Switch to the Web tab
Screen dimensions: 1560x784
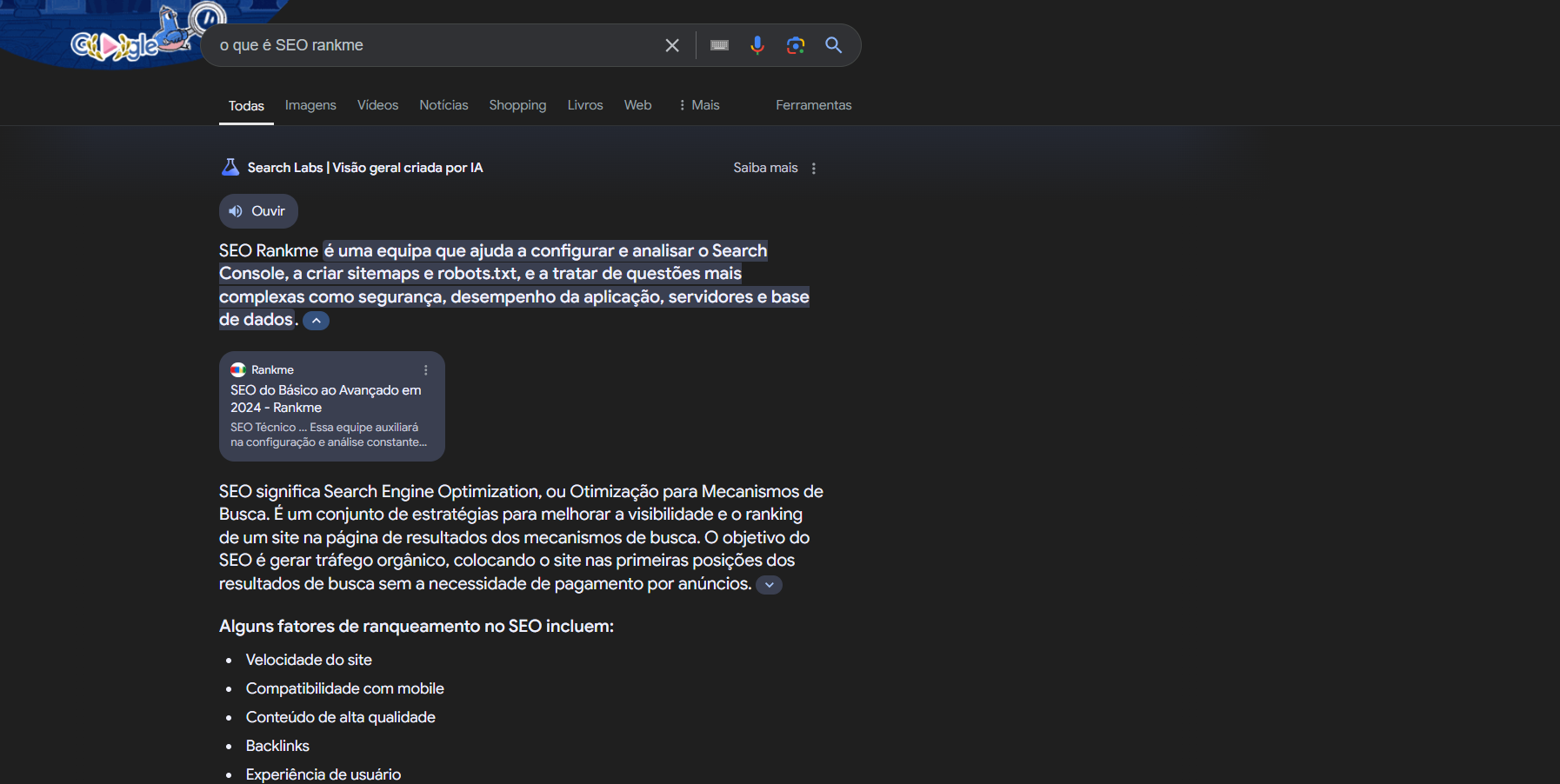coord(637,105)
